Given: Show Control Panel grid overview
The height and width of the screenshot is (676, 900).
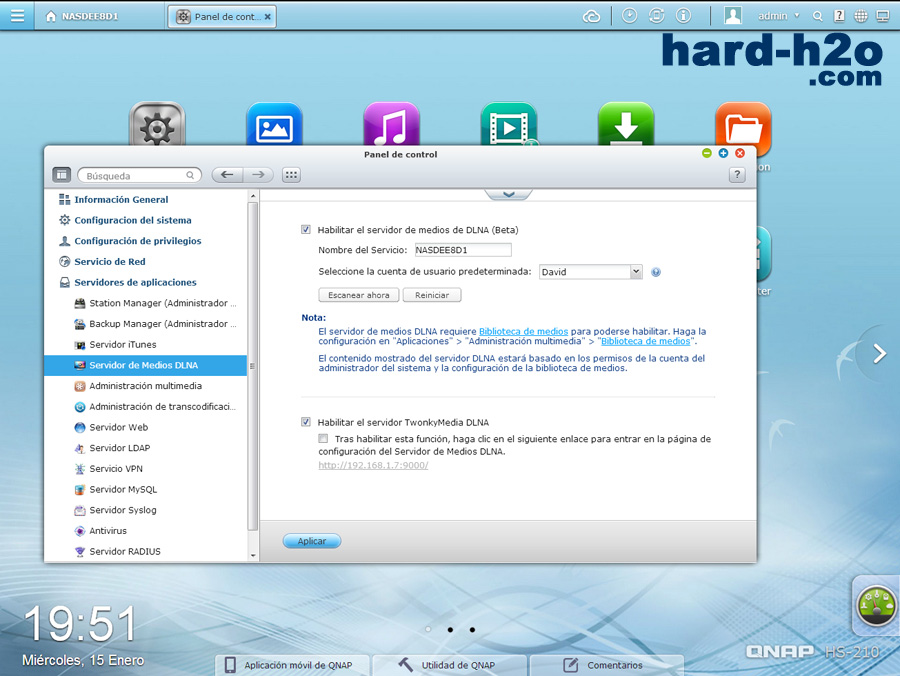Looking at the screenshot, I should tap(291, 174).
